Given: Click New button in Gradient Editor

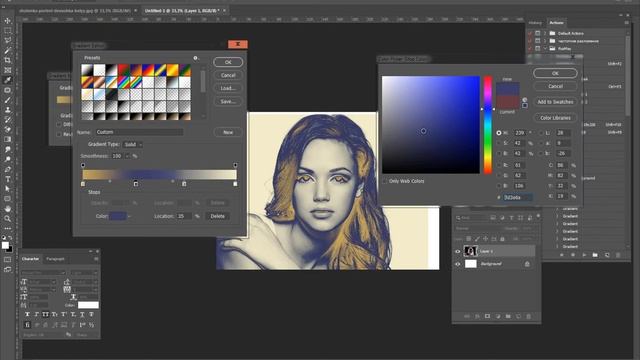Looking at the screenshot, I should click(x=228, y=132).
